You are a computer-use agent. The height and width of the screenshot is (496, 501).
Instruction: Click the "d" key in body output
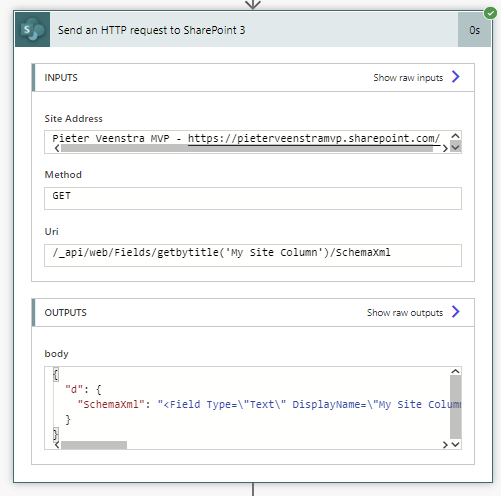pos(74,389)
